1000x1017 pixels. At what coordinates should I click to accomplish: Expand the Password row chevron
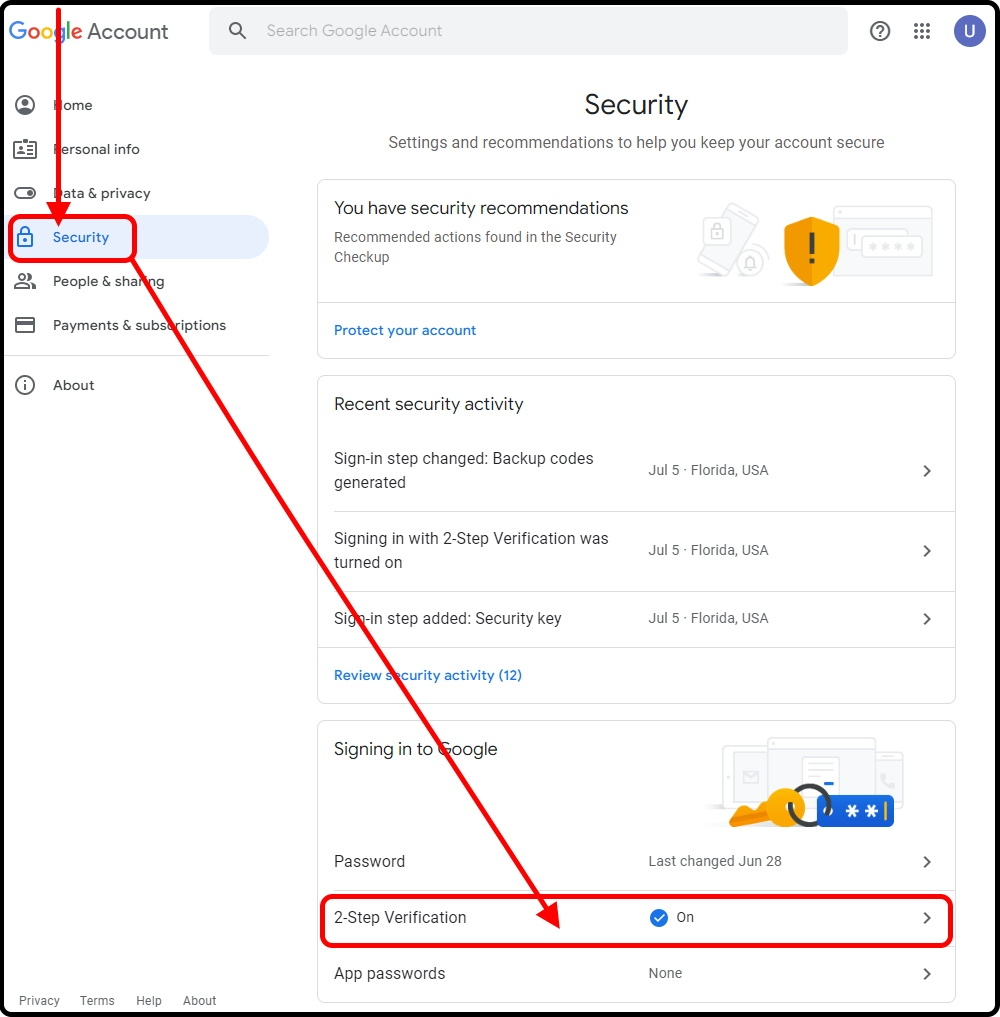coord(927,861)
